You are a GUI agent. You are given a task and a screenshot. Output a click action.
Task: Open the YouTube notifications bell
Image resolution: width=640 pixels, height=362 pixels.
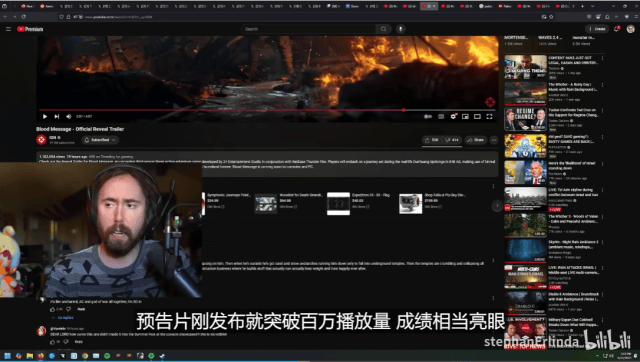(x=617, y=29)
